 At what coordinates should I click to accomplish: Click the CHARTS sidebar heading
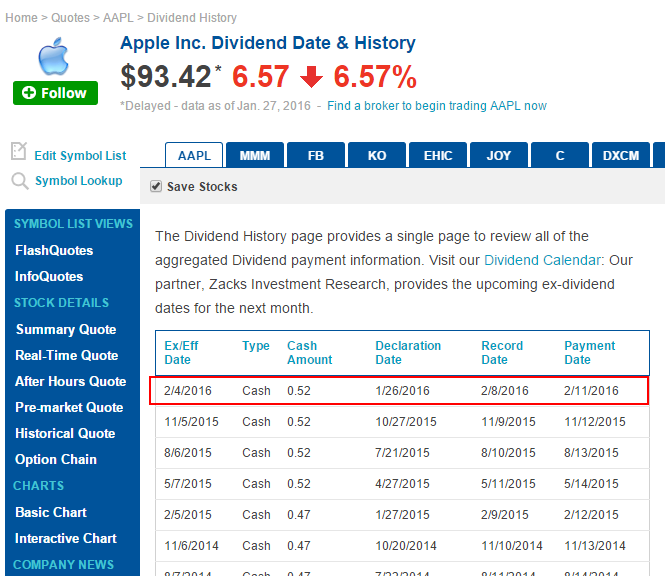tap(39, 486)
